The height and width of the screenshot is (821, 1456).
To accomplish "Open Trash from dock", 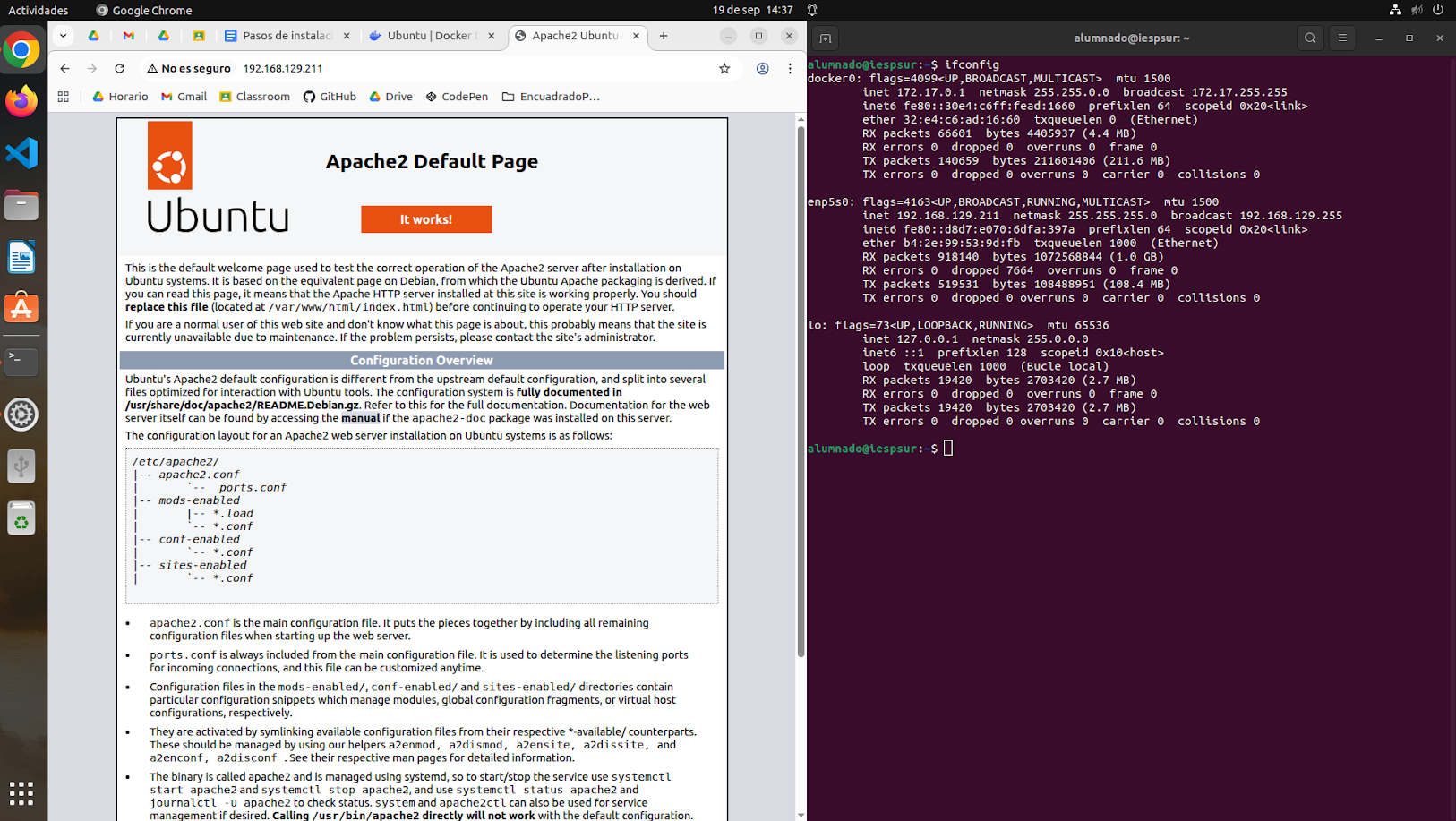I will point(21,518).
